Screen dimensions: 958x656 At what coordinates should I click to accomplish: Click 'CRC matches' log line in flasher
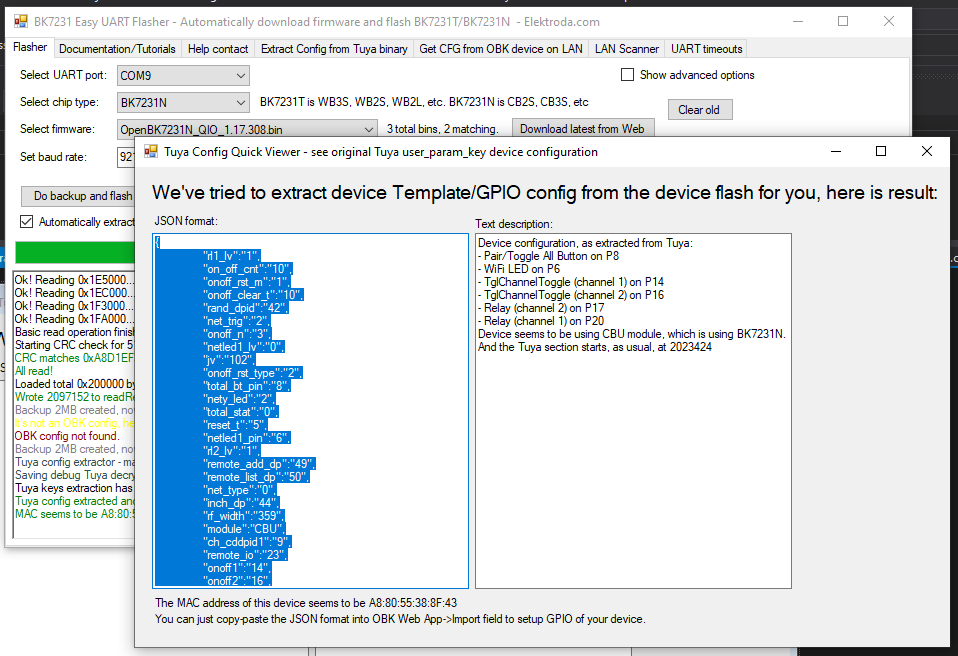74,358
